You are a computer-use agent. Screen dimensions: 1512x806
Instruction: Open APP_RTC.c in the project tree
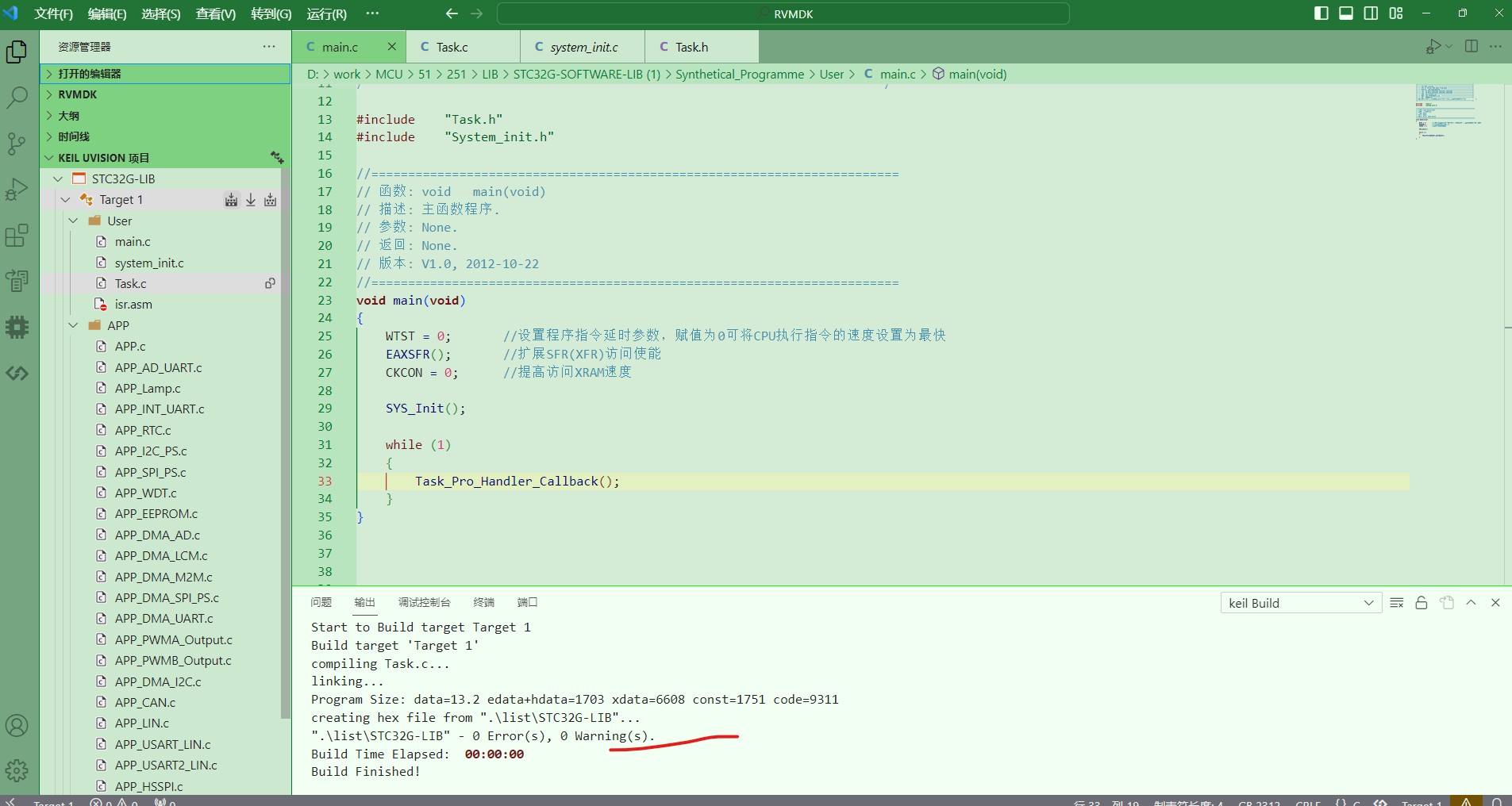pos(143,430)
